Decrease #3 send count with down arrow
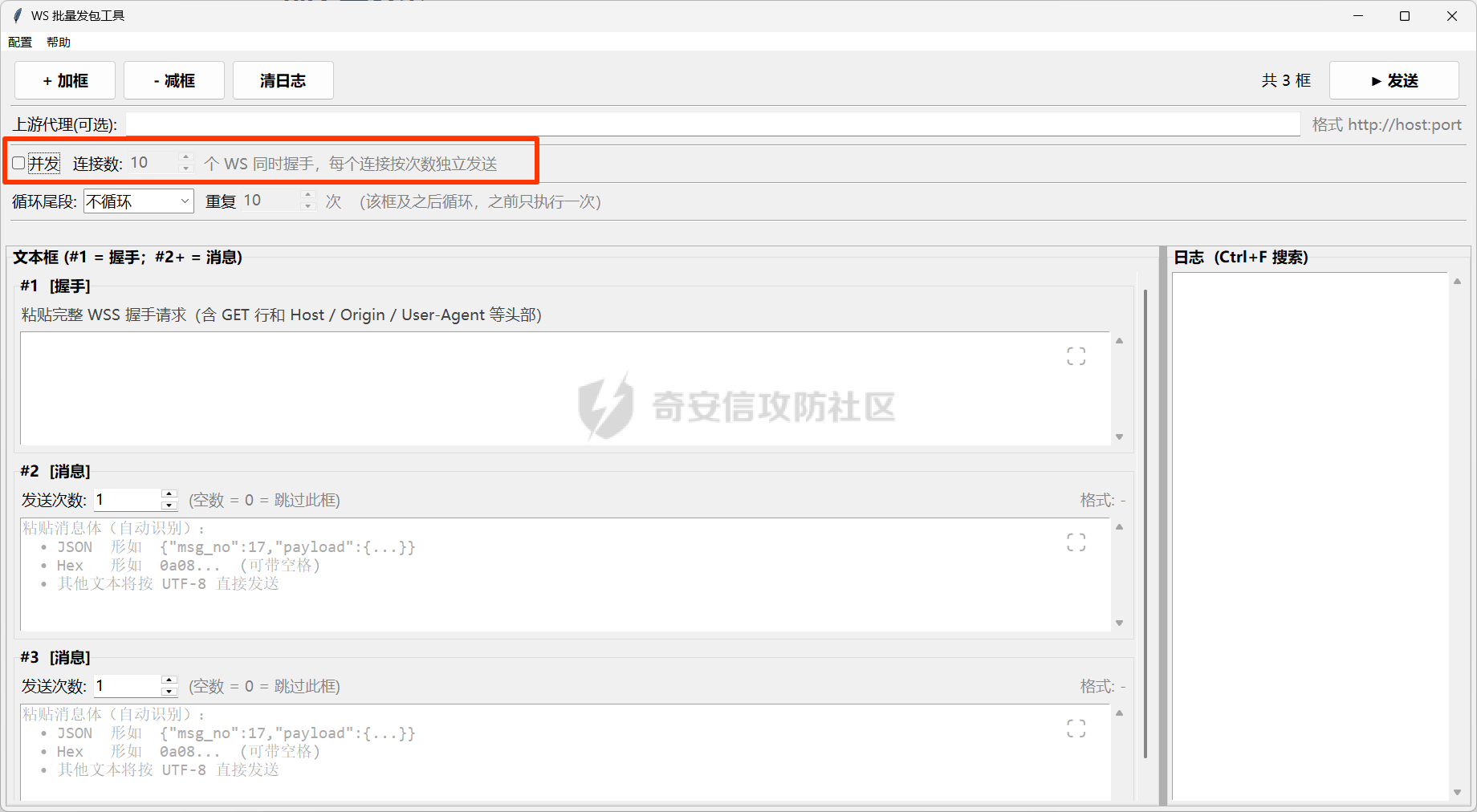Screen dimensions: 1477x812 (x=169, y=691)
